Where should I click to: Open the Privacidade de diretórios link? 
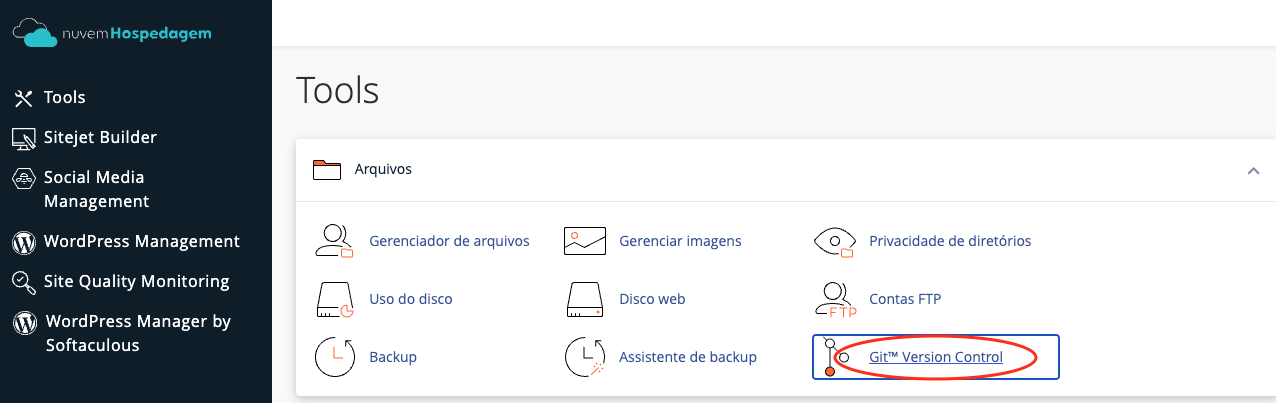(950, 241)
